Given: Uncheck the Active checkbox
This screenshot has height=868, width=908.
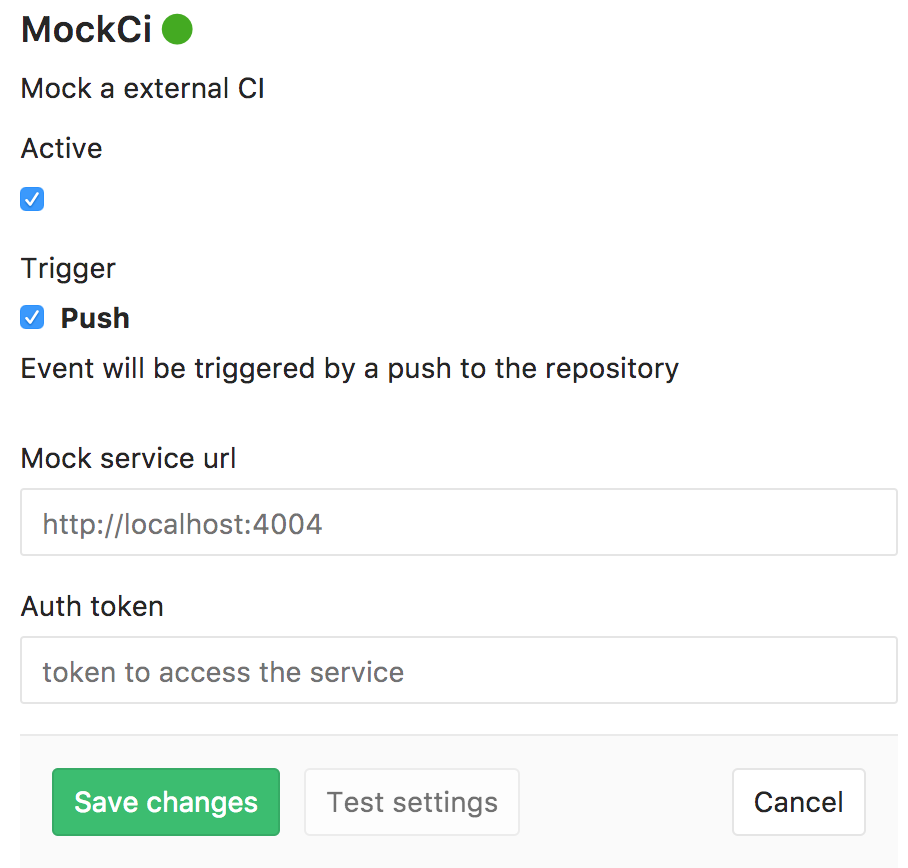Looking at the screenshot, I should (x=32, y=199).
